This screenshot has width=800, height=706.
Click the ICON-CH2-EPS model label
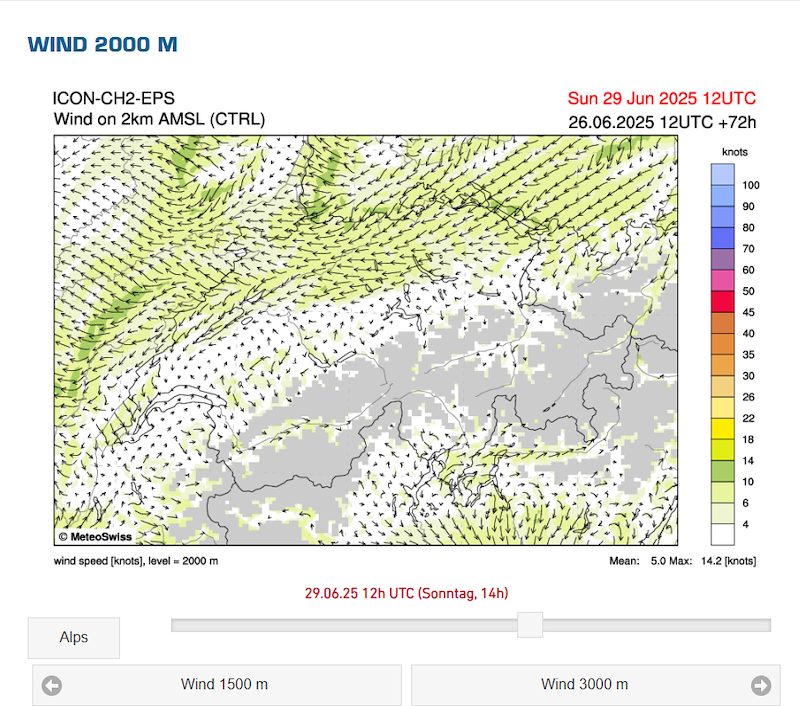[114, 98]
